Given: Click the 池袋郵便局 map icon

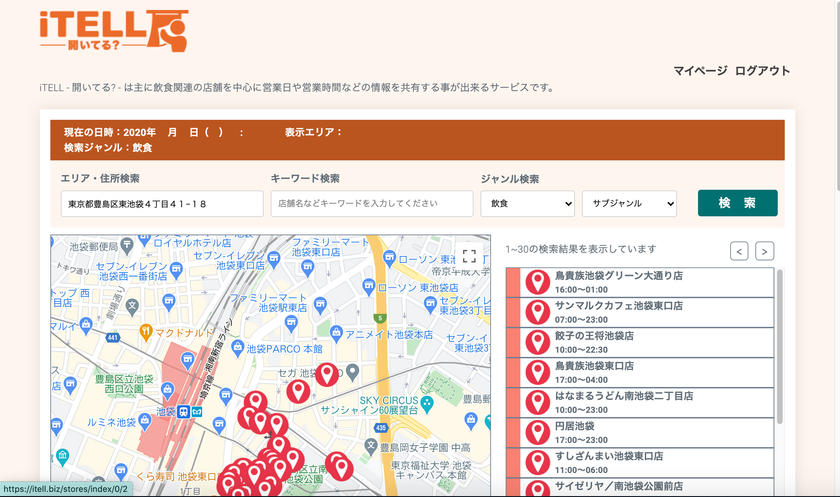Looking at the screenshot, I should tap(127, 246).
